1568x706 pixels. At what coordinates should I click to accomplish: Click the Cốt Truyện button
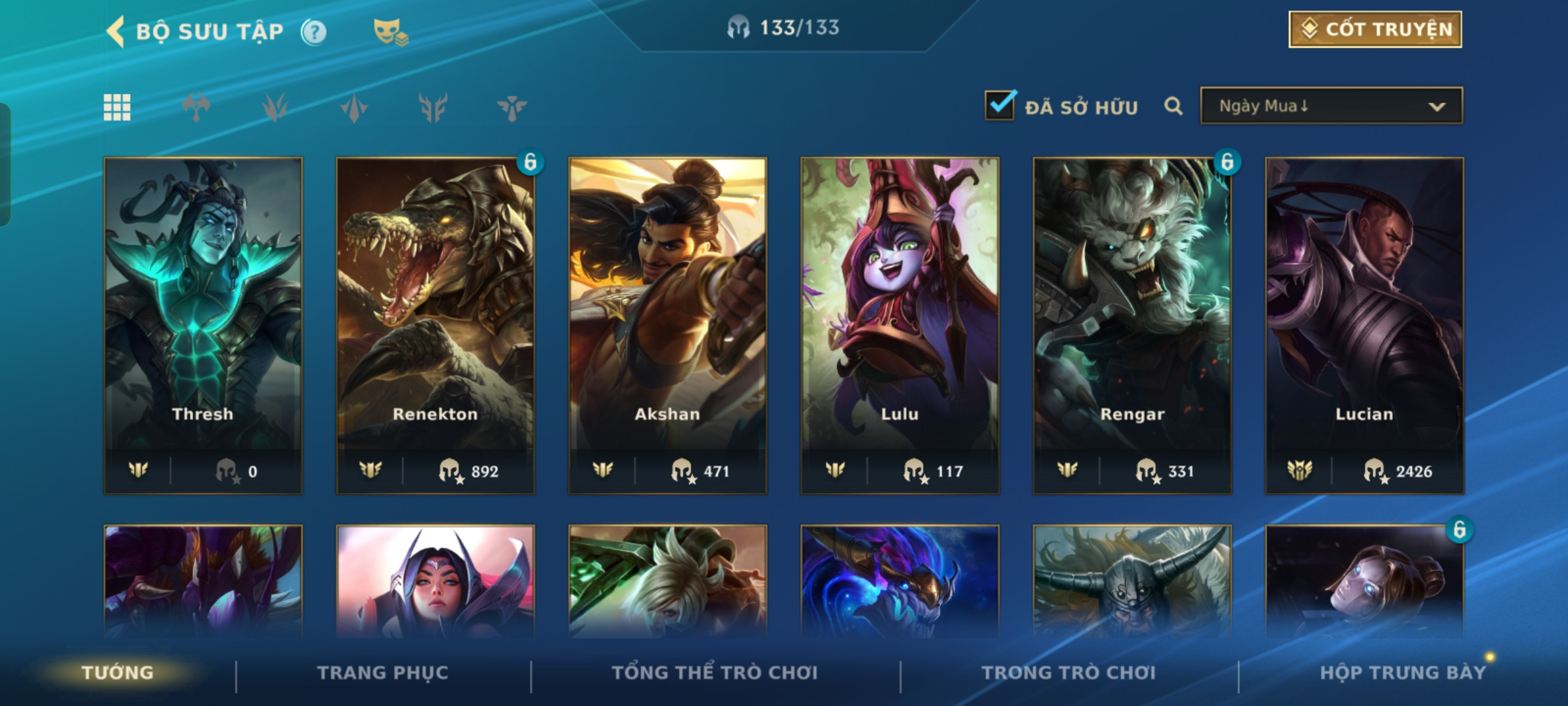pos(1375,29)
